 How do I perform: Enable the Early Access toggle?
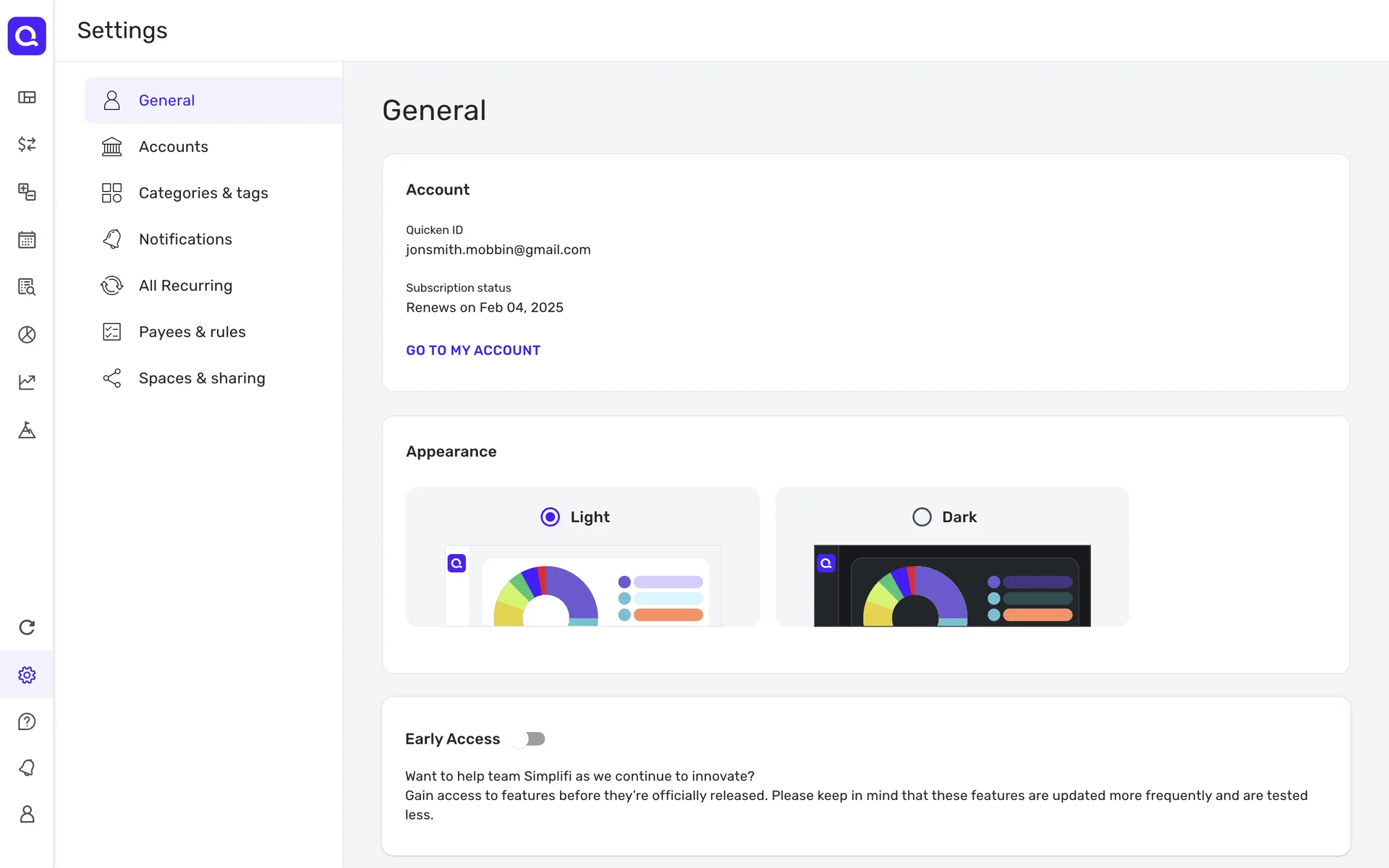coord(528,739)
